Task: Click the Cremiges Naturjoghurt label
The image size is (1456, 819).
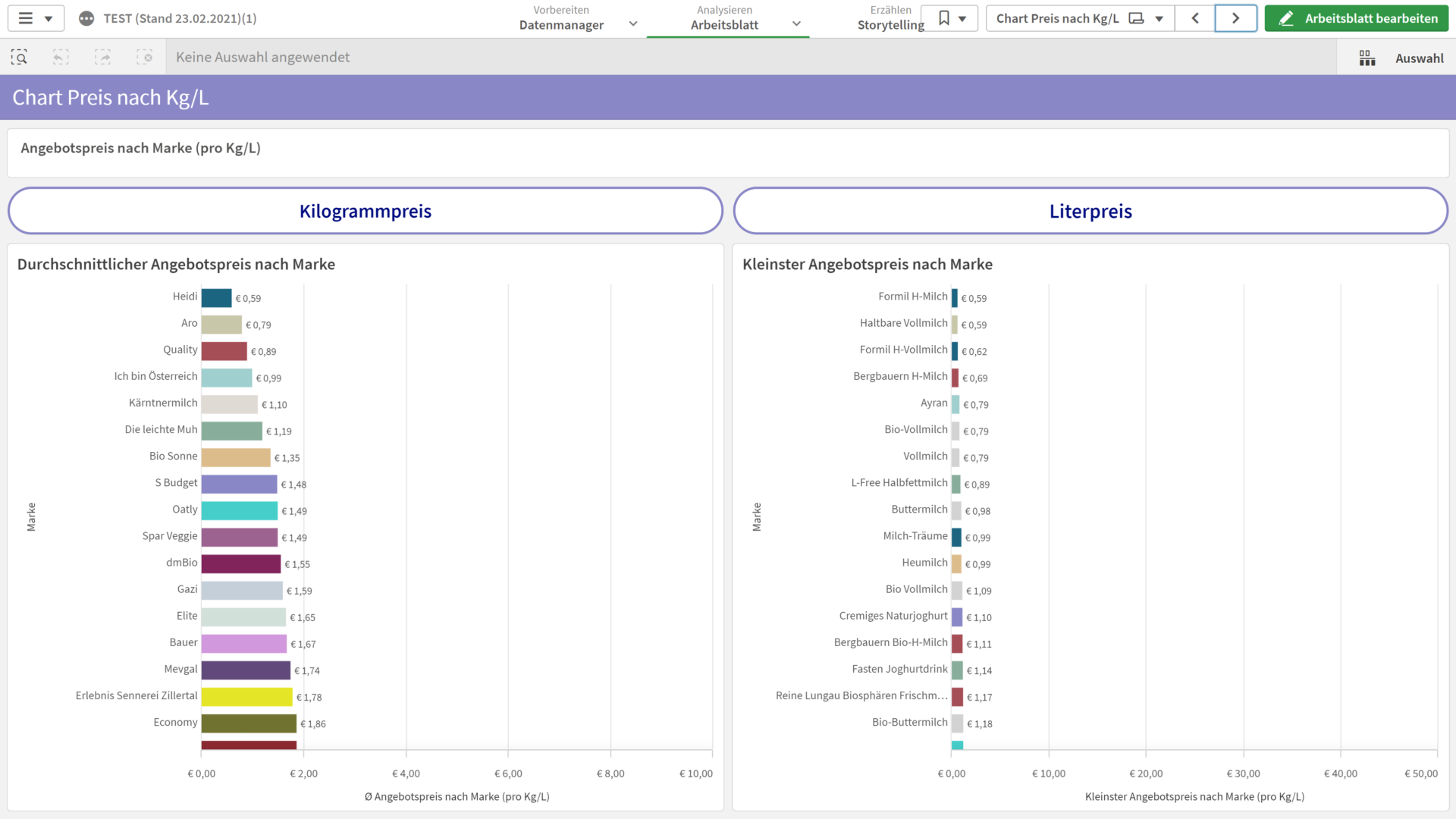Action: coord(893,616)
